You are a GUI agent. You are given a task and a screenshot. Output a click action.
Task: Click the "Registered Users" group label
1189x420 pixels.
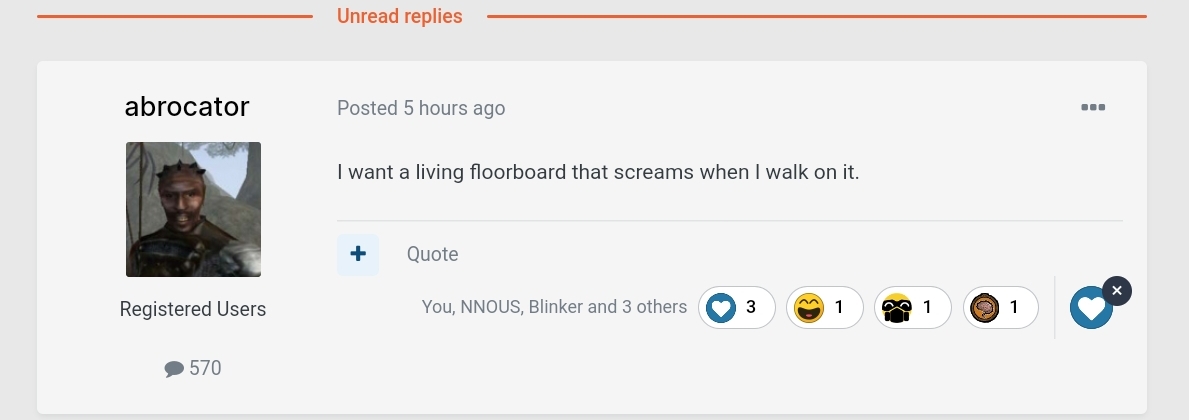pos(193,310)
